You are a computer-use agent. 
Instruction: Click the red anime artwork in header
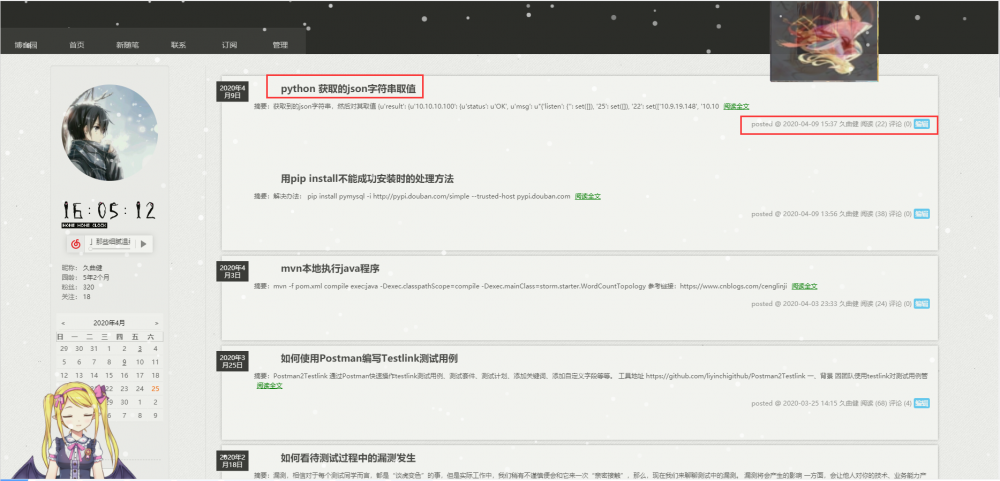(x=824, y=41)
